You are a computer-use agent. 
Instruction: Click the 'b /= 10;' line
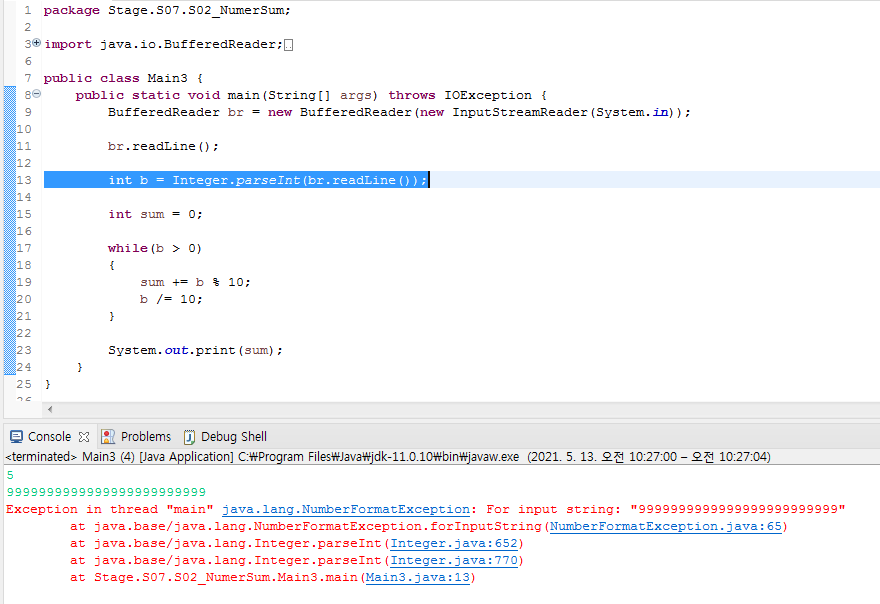coord(171,299)
